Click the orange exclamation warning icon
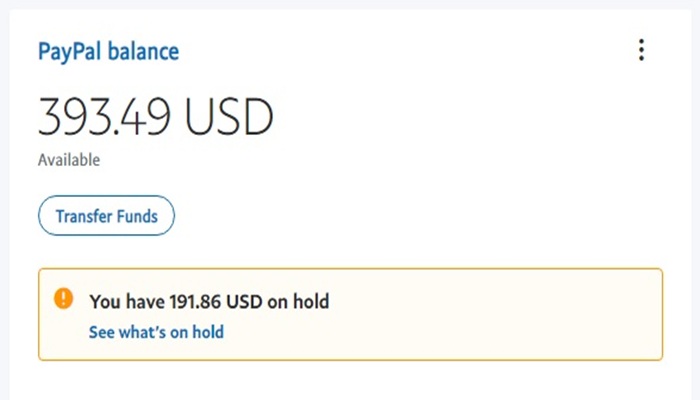Viewport: 700px width, 400px height. (64, 298)
